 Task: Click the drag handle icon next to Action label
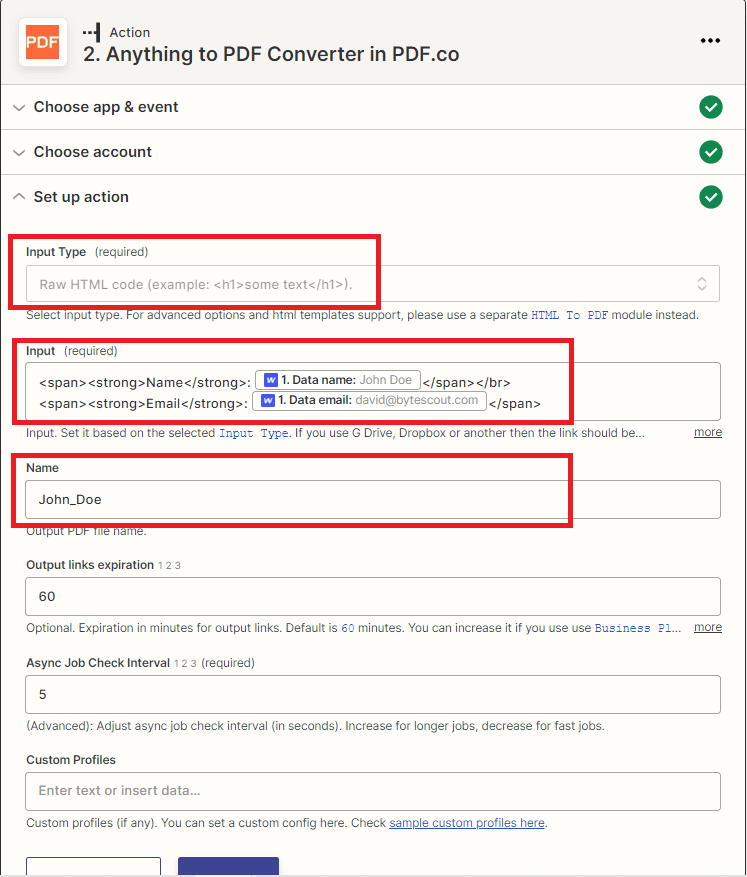coord(88,31)
